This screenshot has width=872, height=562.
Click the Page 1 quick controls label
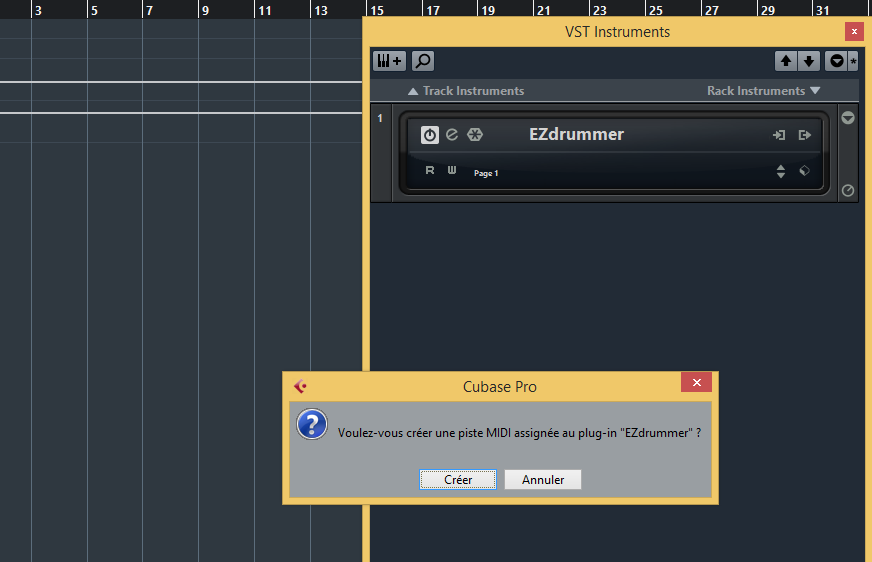pyautogui.click(x=486, y=173)
